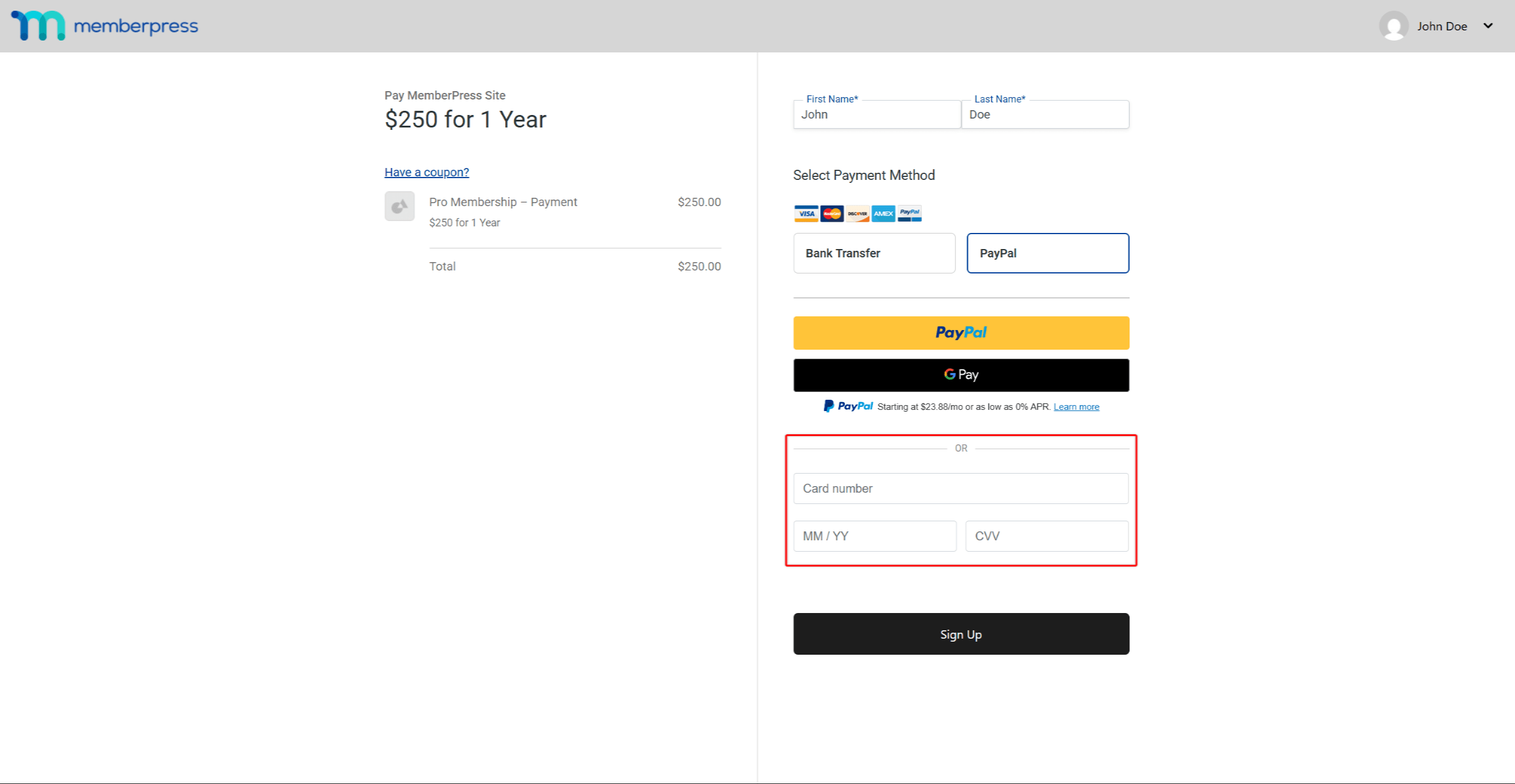Screen dimensions: 1515x784
Task: Click the Amex card icon
Action: pos(882,213)
